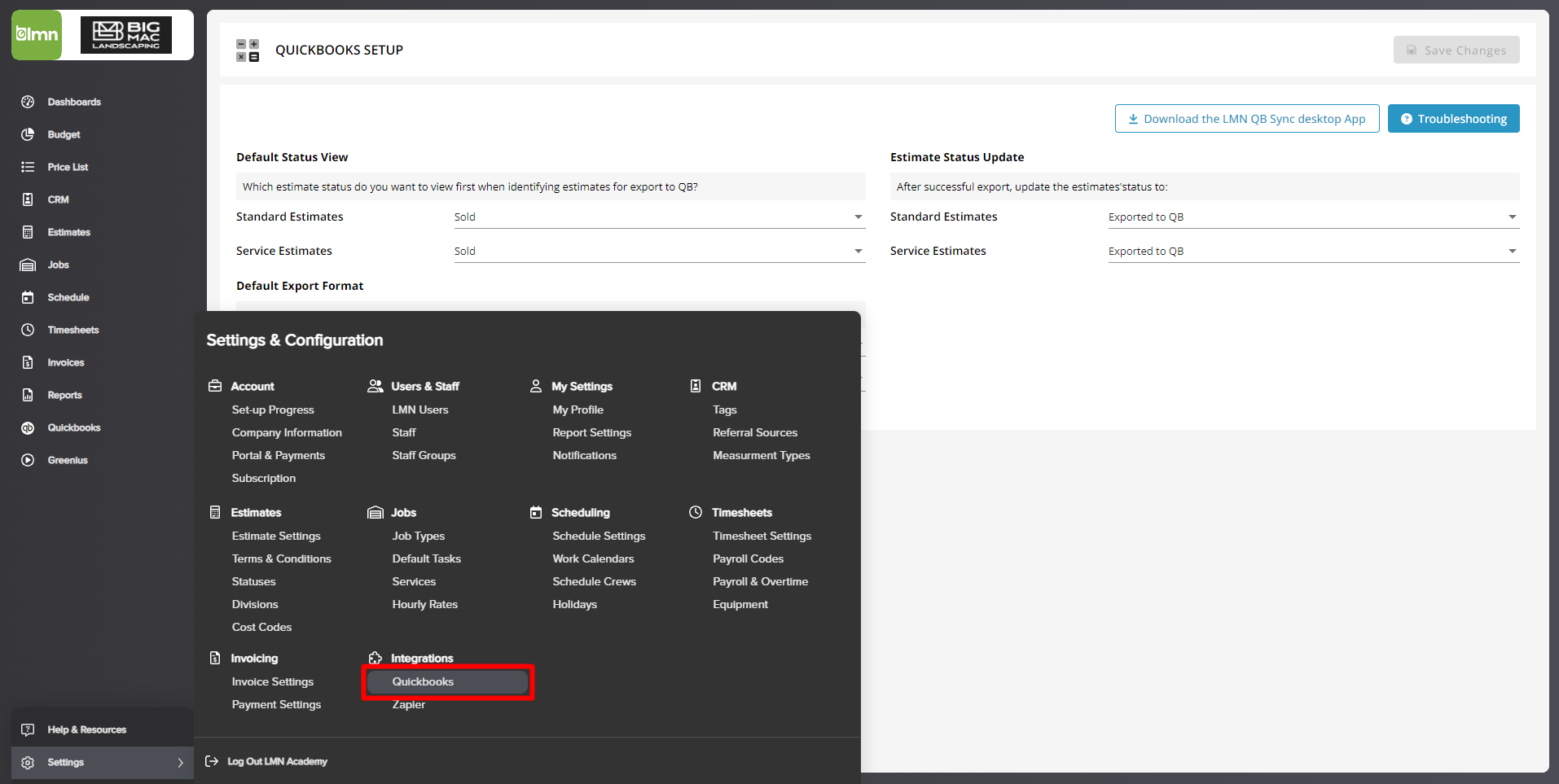1559x784 pixels.
Task: Open Payroll & Overtime link
Action: [761, 582]
